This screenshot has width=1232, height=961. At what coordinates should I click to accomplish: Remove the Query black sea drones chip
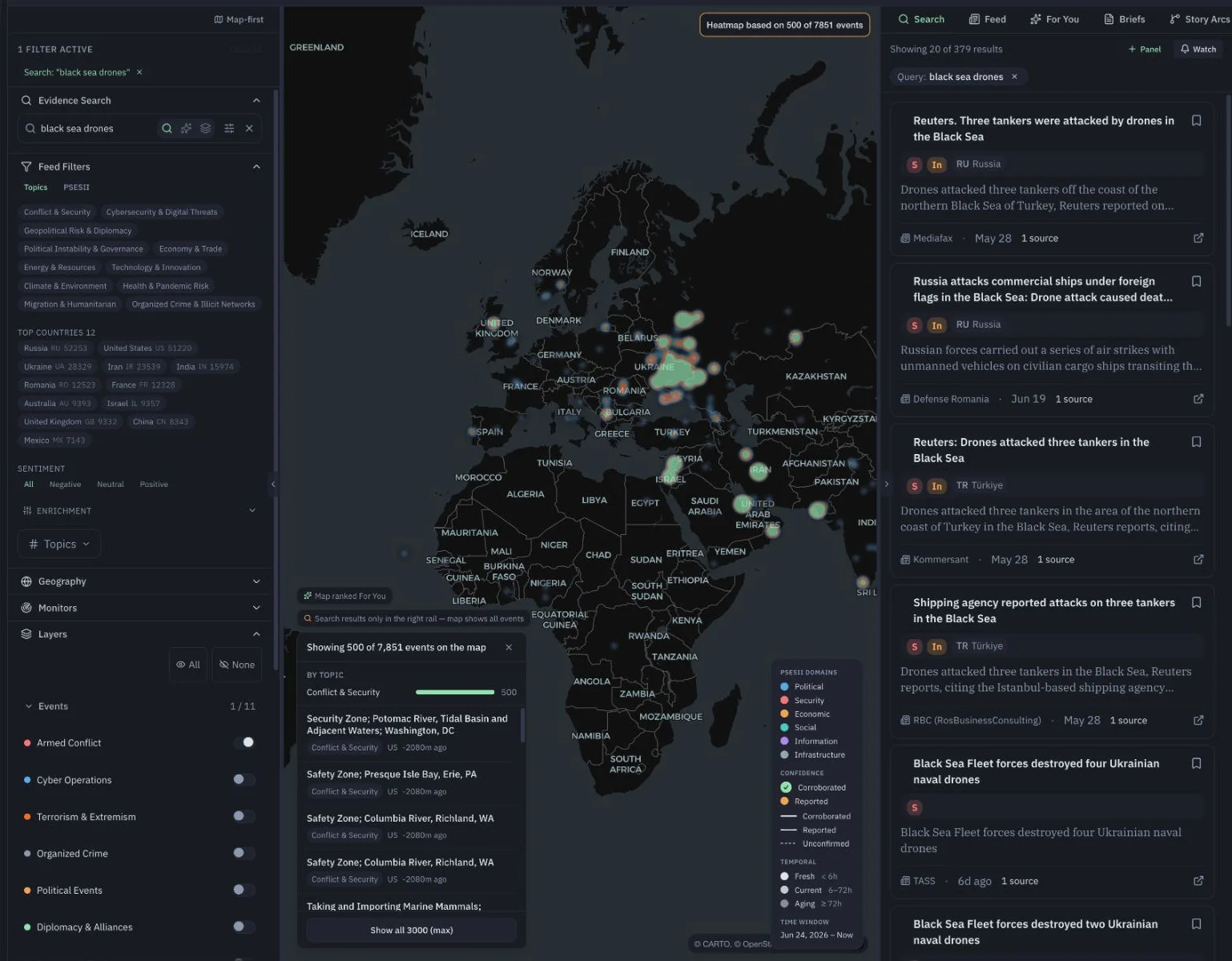[1014, 77]
